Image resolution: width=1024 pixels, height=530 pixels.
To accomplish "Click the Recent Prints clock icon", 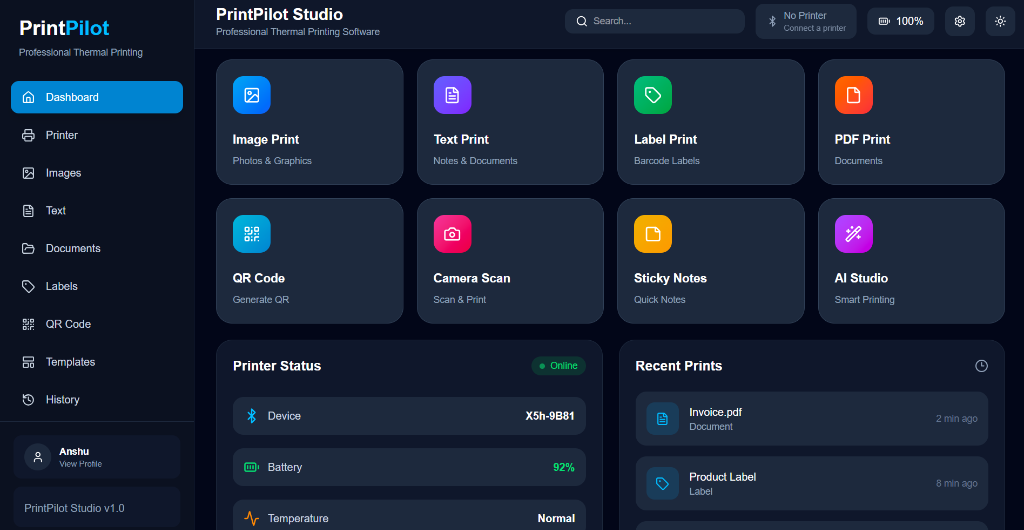I will pyautogui.click(x=981, y=366).
